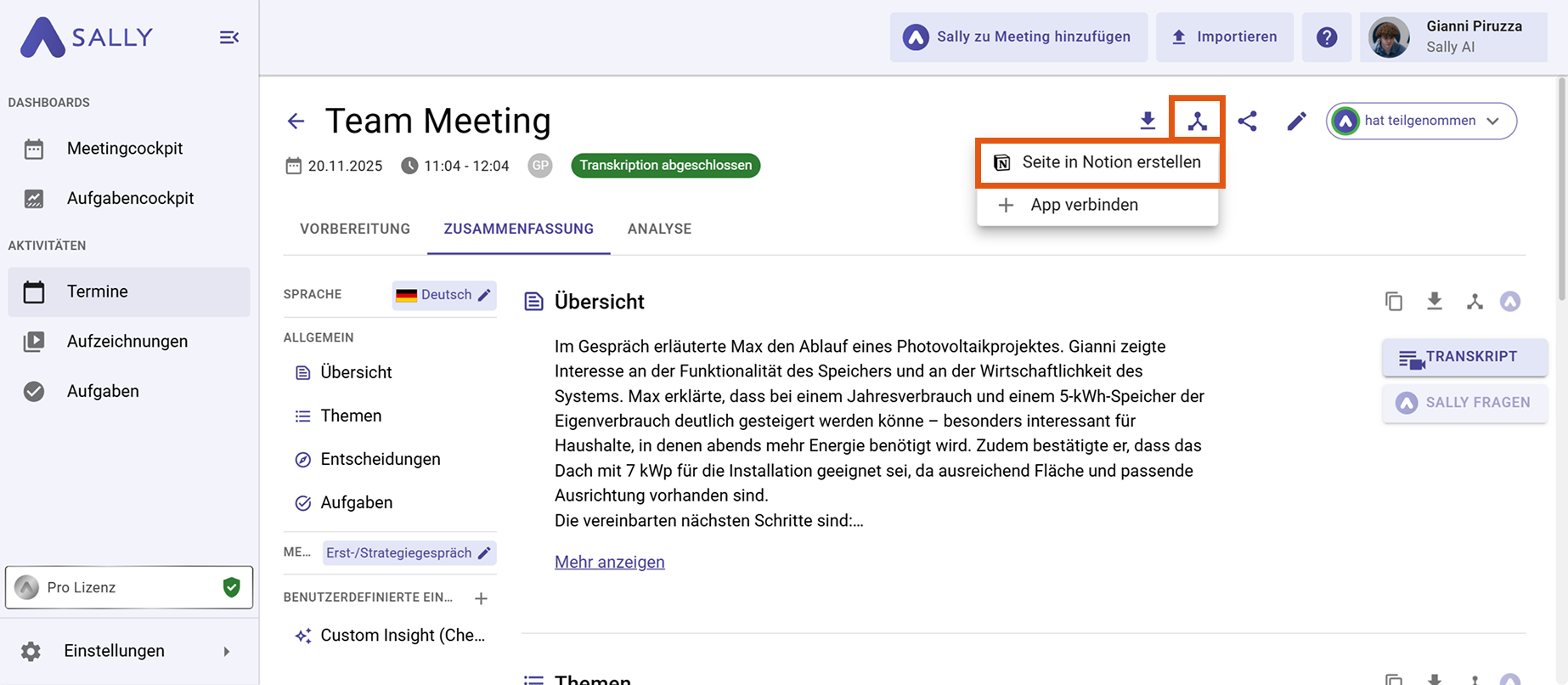
Task: Click the page vertical scrollbar
Action: coord(1562,190)
